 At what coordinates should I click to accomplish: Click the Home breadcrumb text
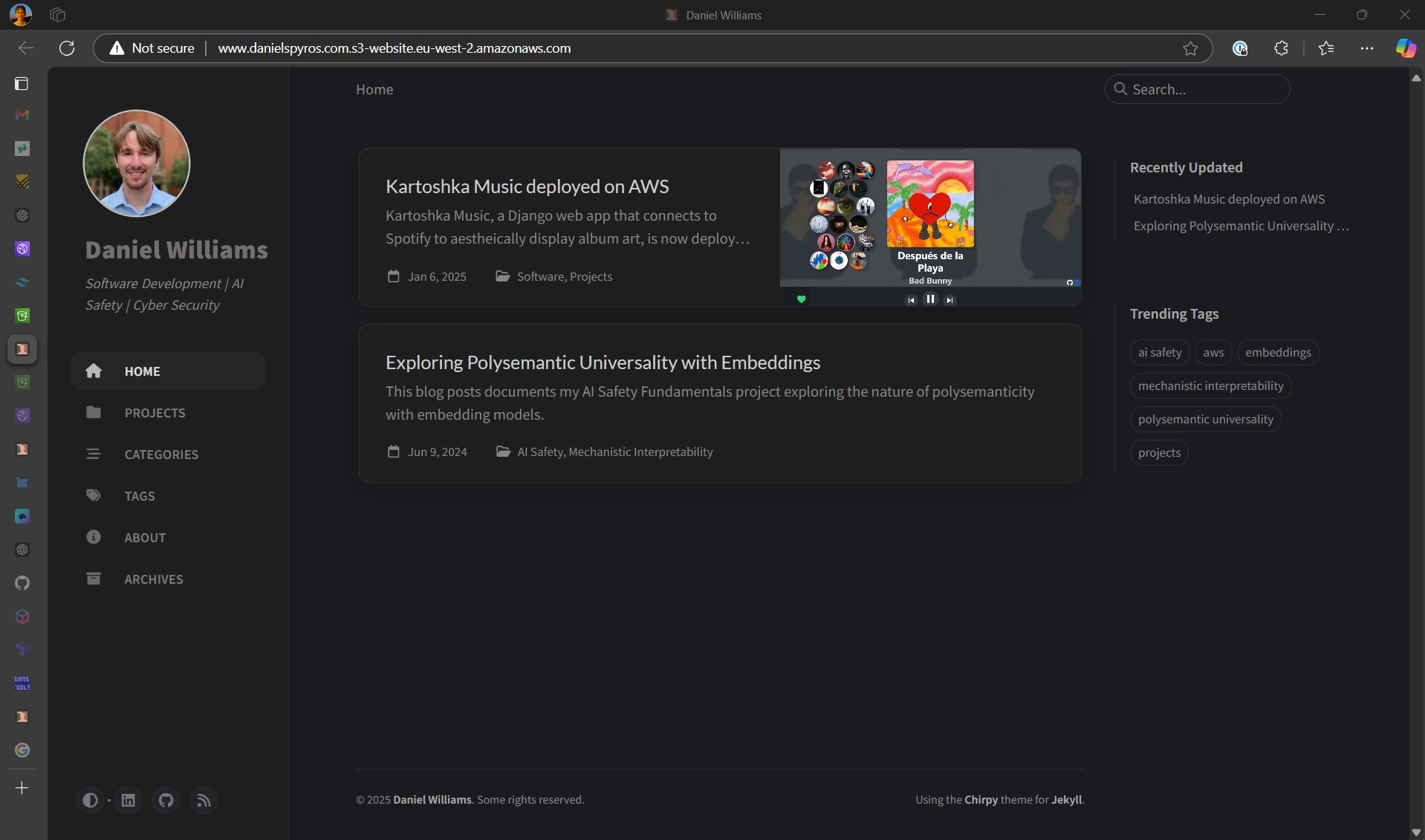(374, 89)
